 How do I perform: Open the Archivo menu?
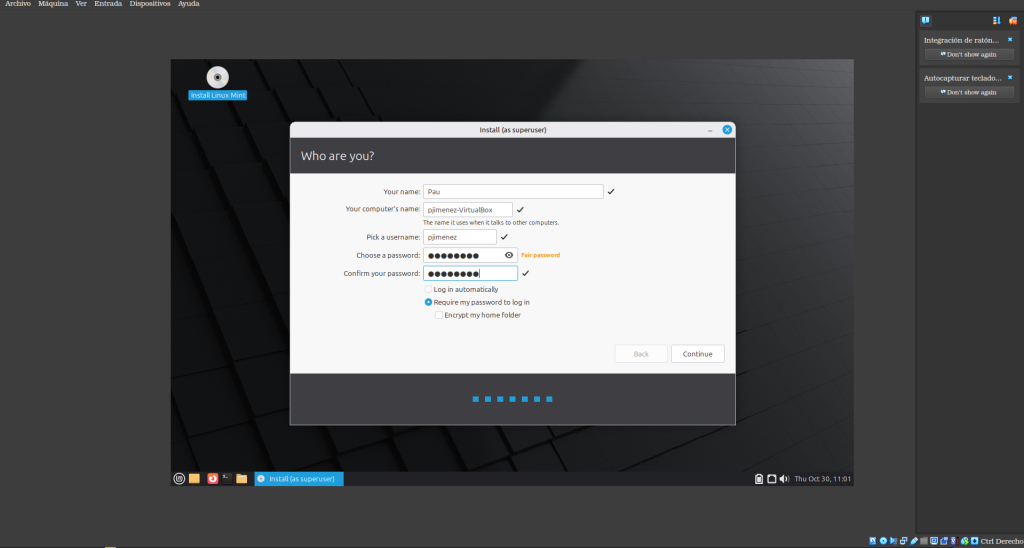pyautogui.click(x=18, y=4)
